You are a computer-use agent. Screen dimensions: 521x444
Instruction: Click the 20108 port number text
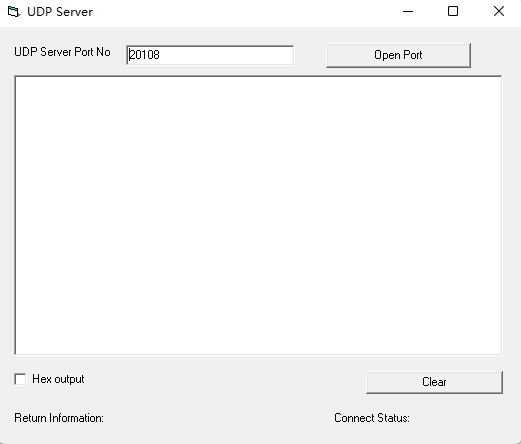(x=144, y=55)
